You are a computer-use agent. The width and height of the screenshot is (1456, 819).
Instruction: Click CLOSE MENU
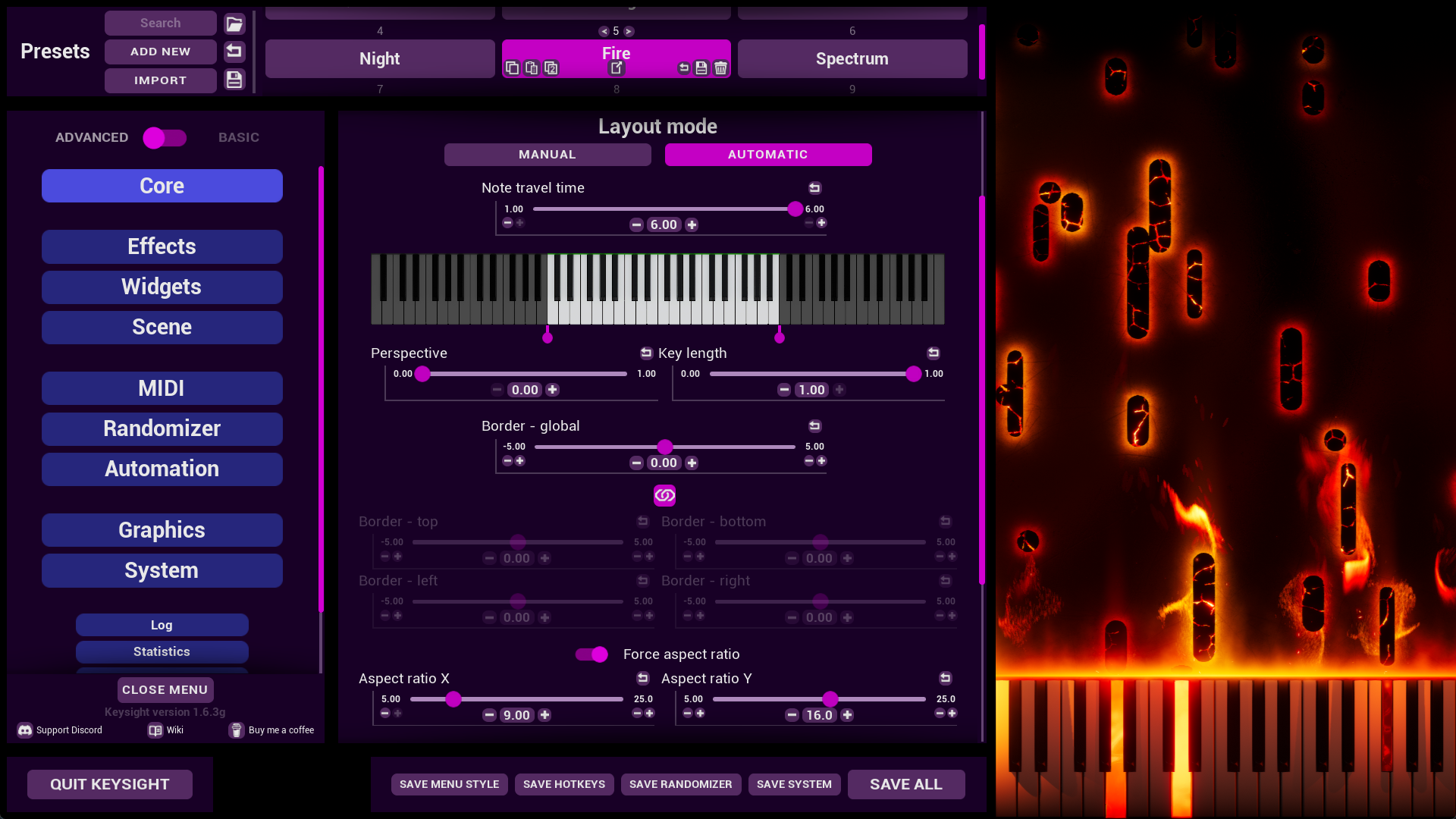(x=165, y=690)
